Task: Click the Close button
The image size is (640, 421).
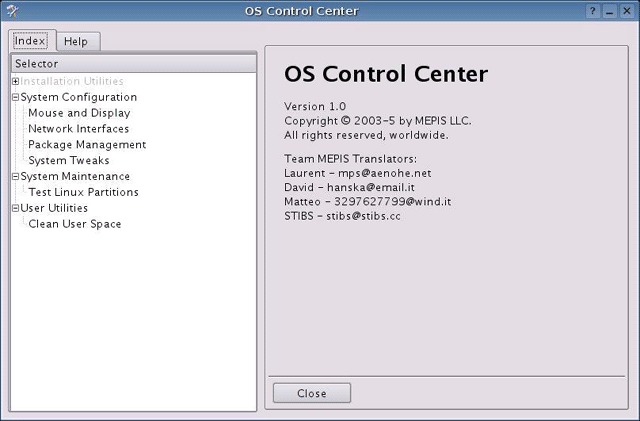Action: (312, 393)
